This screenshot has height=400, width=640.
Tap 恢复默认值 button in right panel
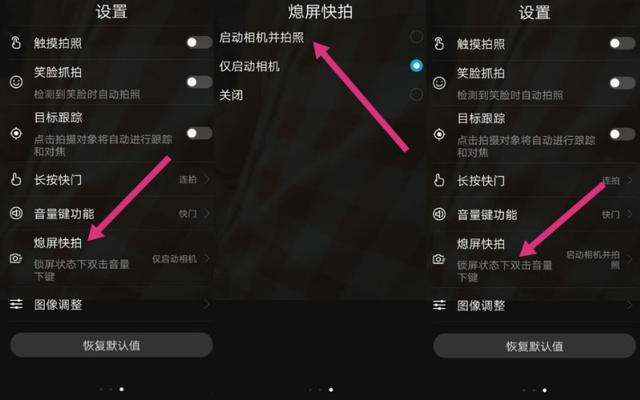click(534, 346)
